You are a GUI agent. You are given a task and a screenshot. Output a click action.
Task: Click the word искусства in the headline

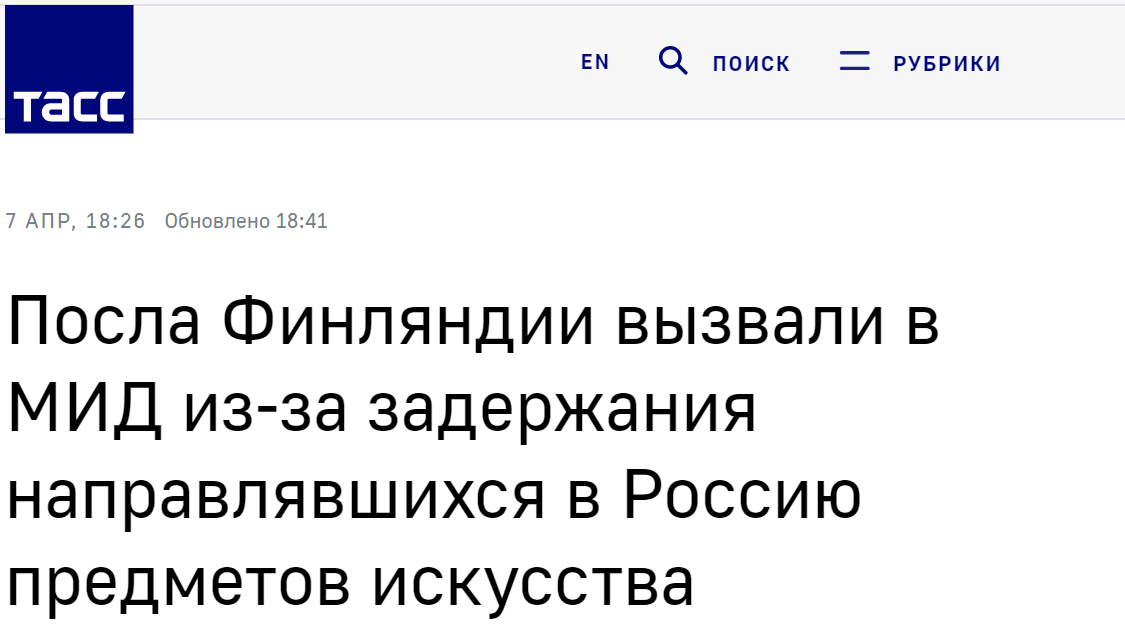tap(532, 584)
